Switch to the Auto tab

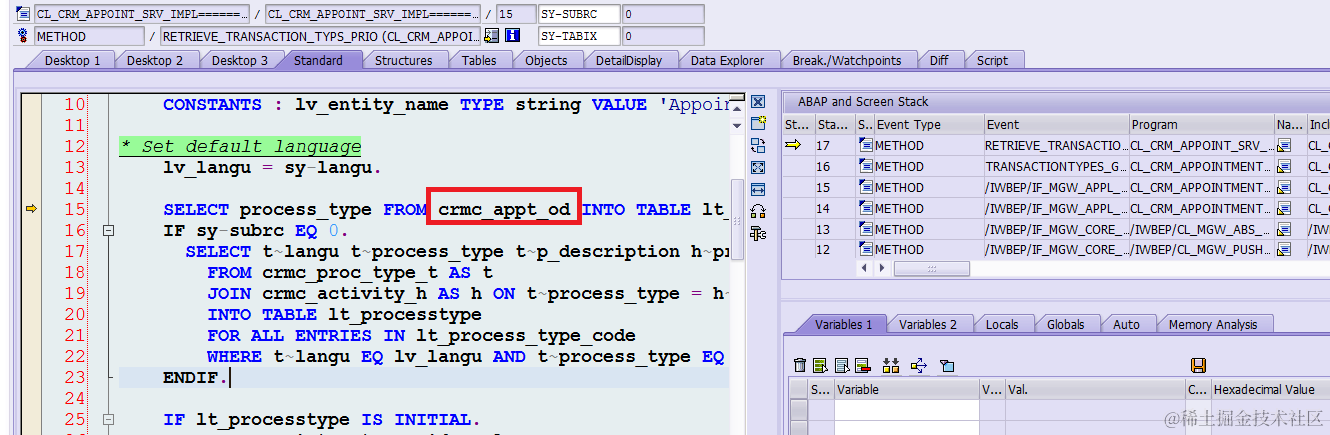[1126, 324]
